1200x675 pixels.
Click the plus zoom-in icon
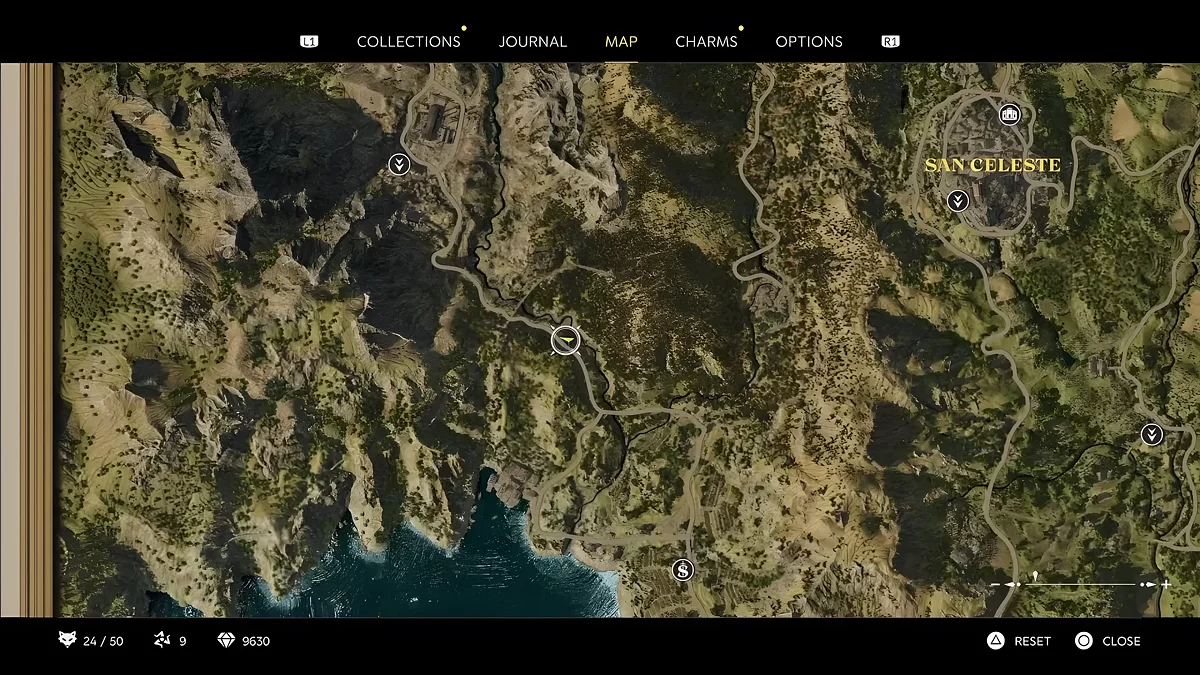pyautogui.click(x=1166, y=584)
